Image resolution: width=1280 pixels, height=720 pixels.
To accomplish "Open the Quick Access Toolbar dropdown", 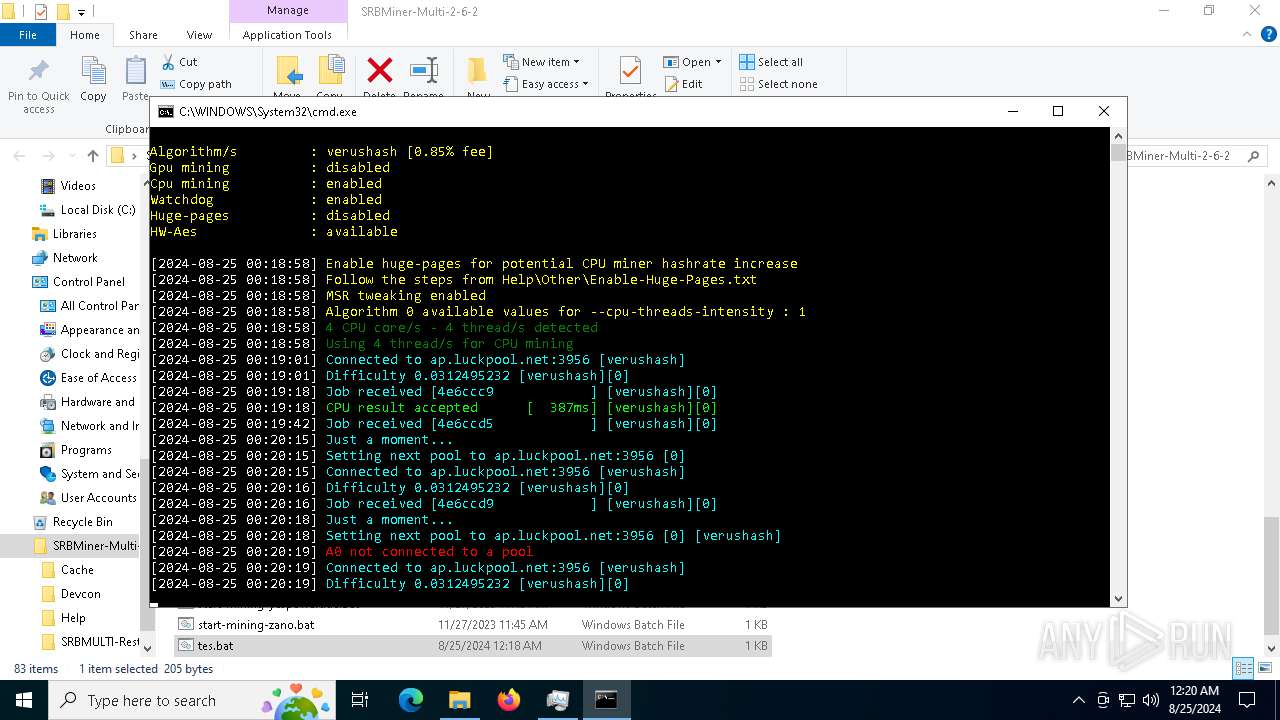I will pyautogui.click(x=81, y=12).
